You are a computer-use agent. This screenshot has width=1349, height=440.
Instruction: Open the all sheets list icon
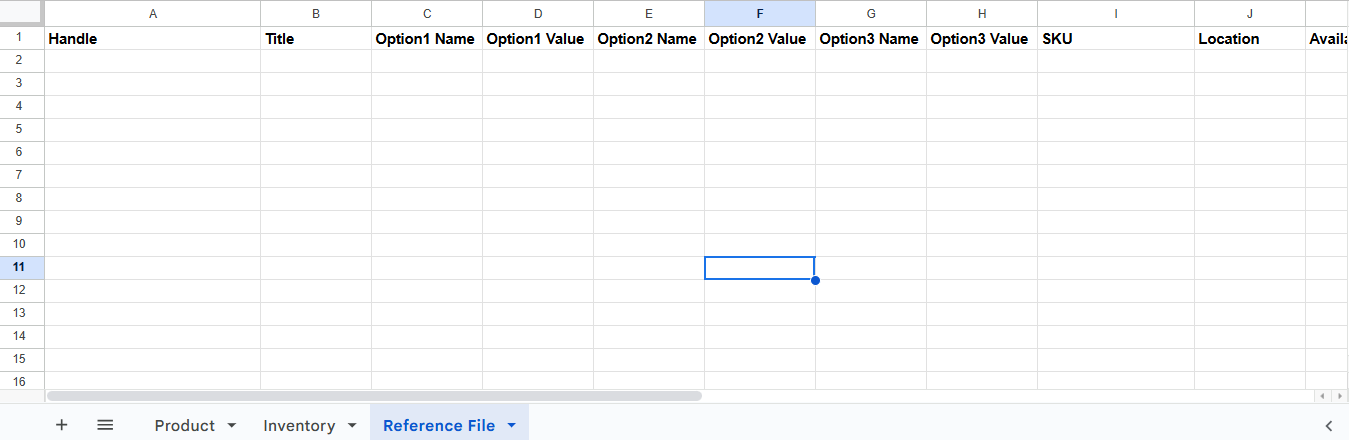(105, 425)
